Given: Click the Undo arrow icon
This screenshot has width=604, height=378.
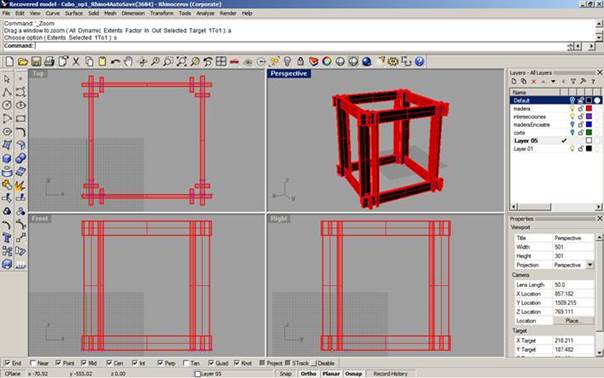Looking at the screenshot, I should [115, 62].
